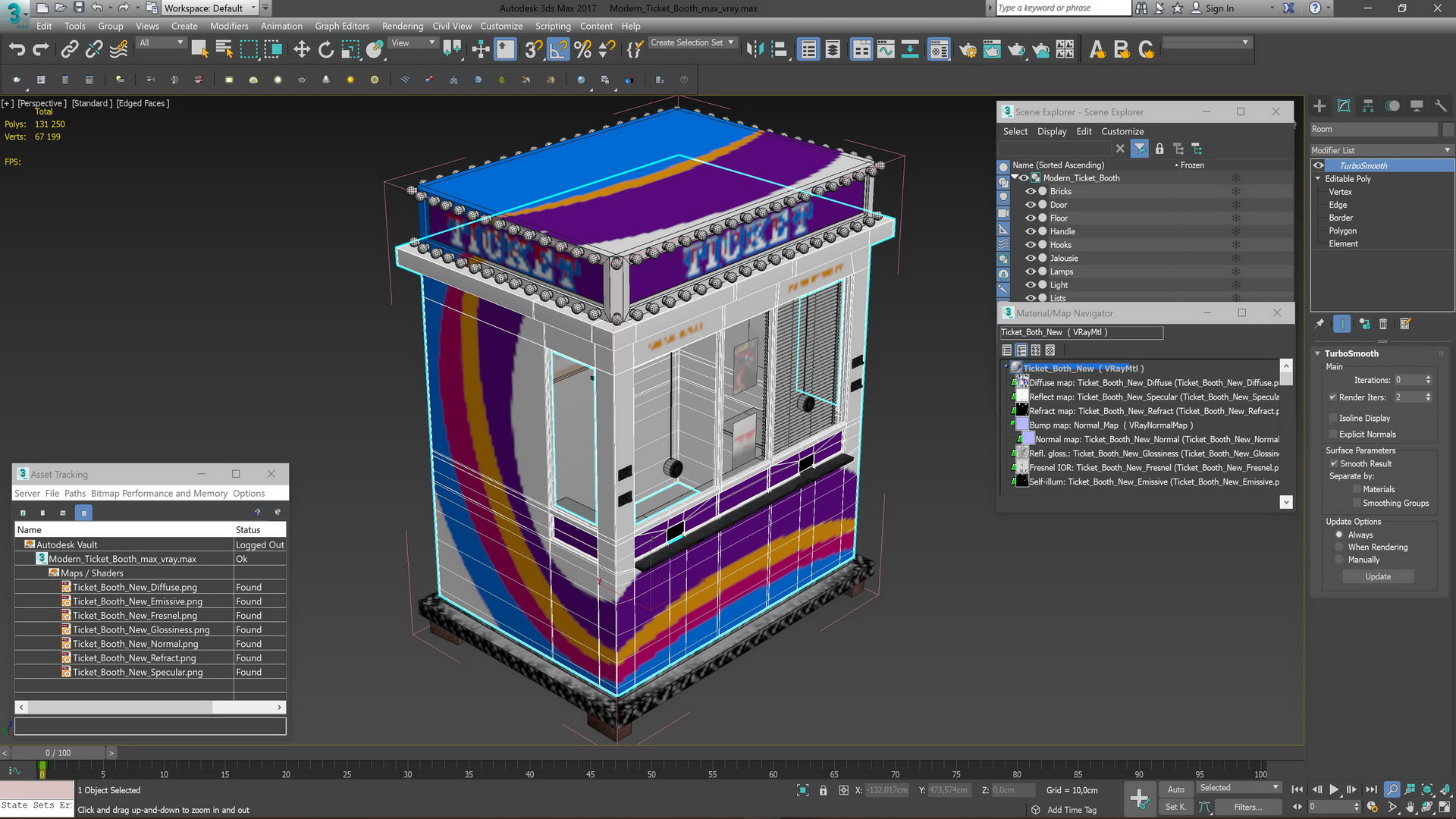Activate the Select Object tool
The height and width of the screenshot is (819, 1456).
tap(199, 50)
